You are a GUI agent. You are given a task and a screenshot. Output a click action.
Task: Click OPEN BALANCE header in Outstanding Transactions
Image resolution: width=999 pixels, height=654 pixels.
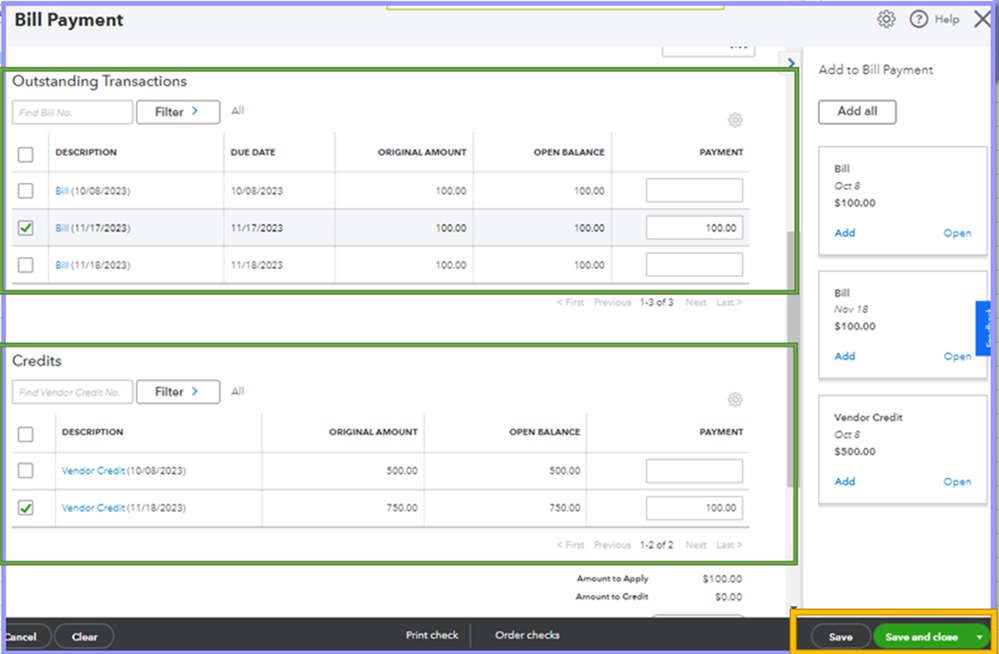[569, 152]
